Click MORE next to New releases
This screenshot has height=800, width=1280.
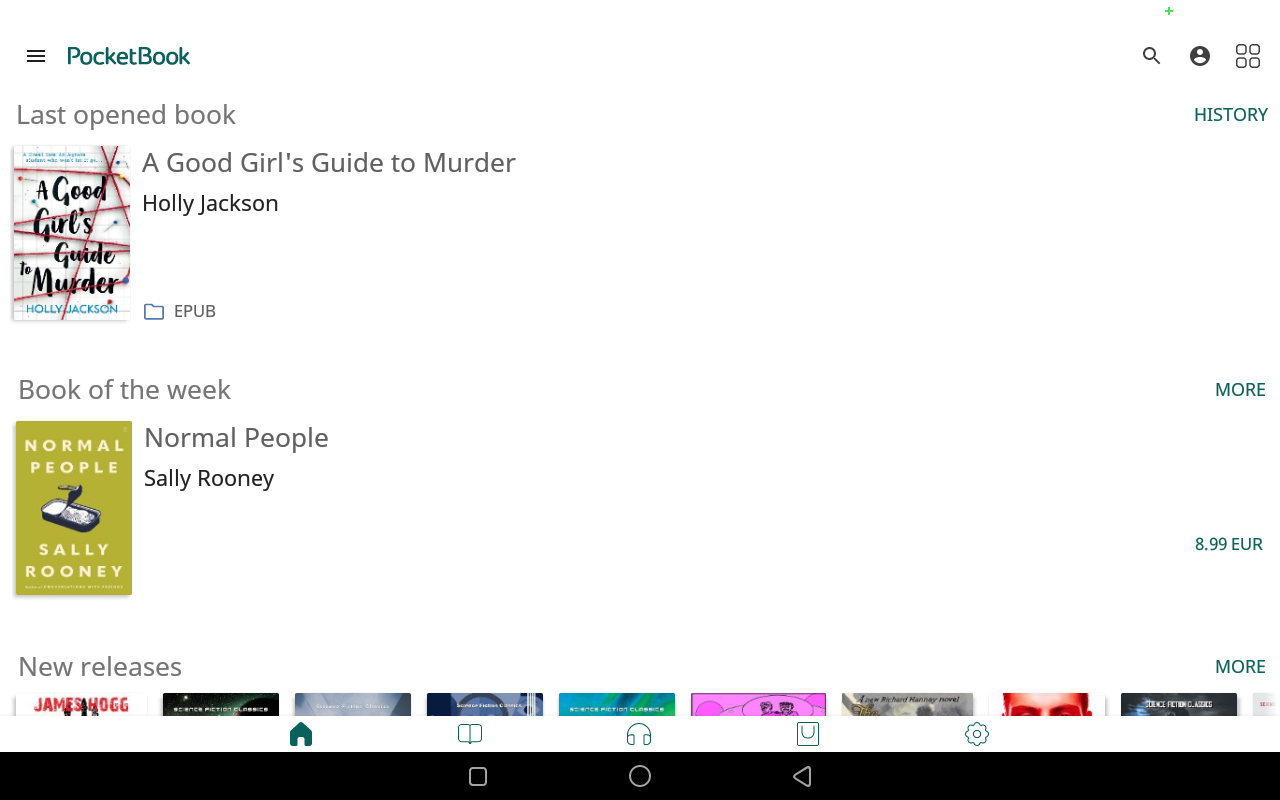[x=1240, y=667]
